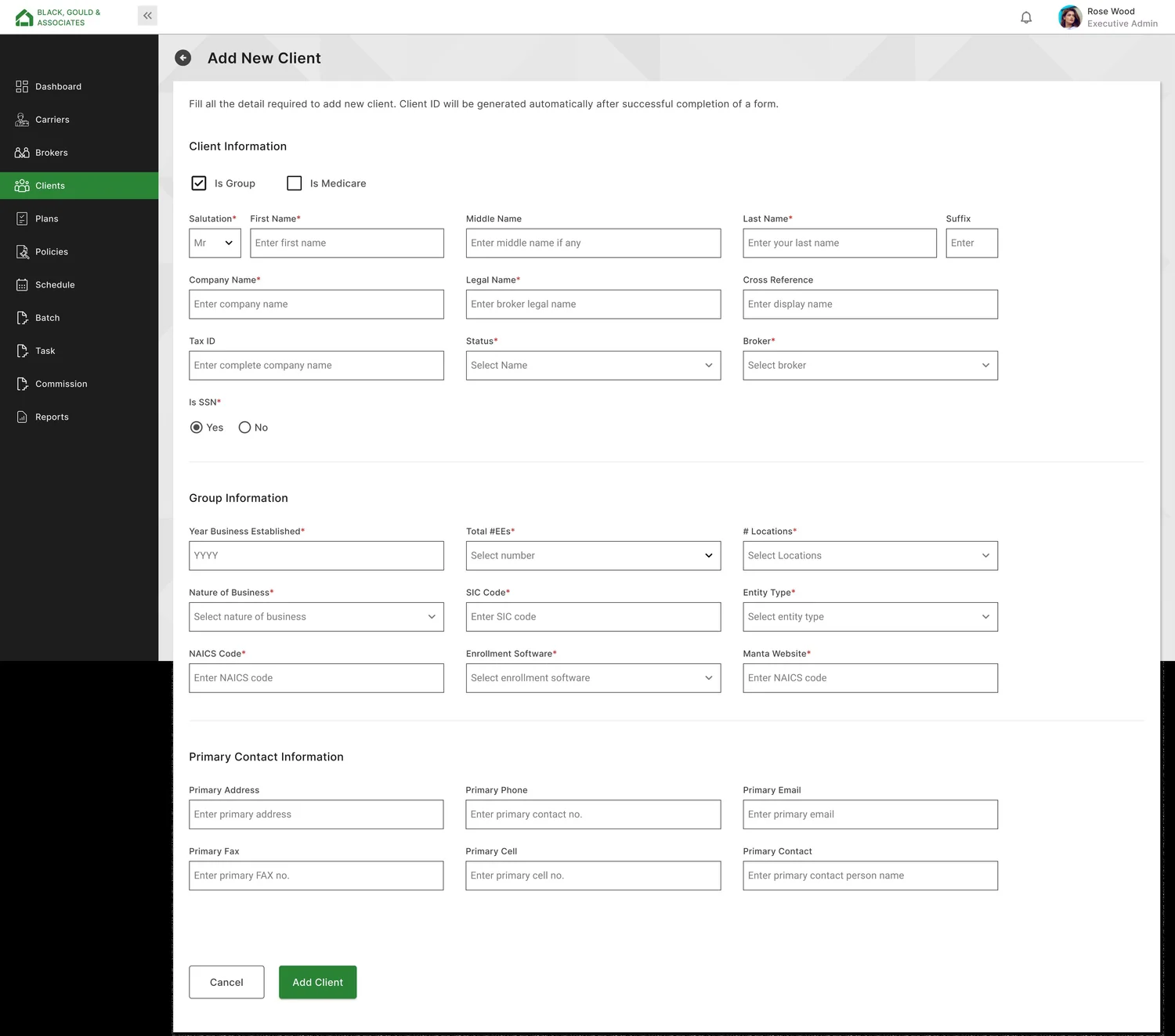Focus the Tax ID field
Viewport: 1175px width, 1036px height.
(x=316, y=366)
